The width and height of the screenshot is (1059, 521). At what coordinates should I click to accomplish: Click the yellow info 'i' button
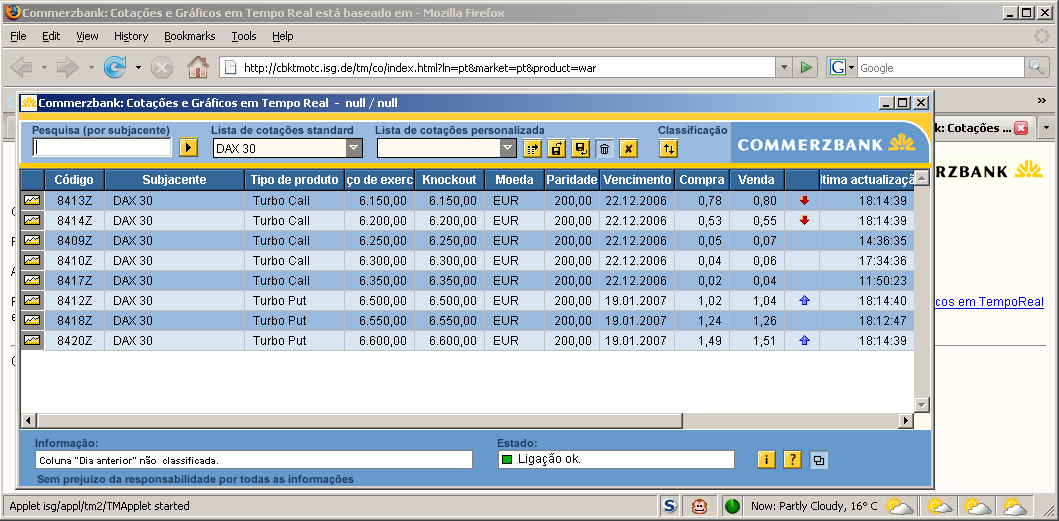click(x=766, y=460)
